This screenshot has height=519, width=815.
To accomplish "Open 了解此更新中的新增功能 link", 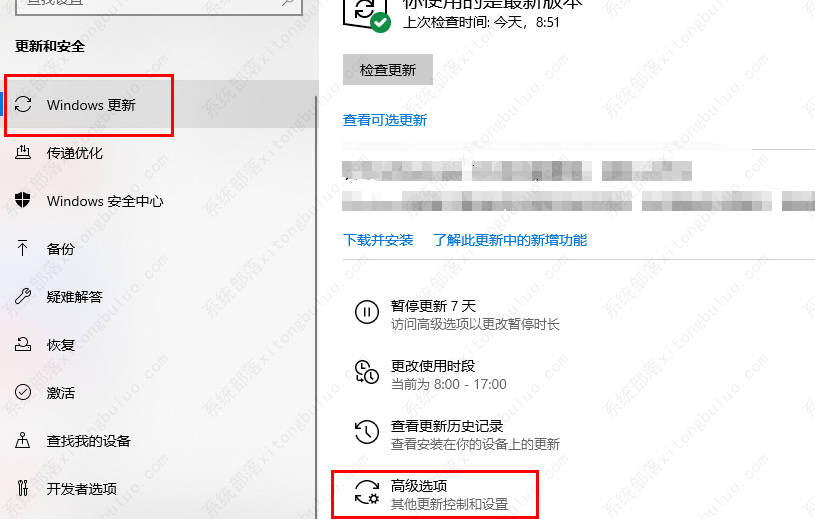I will pos(510,240).
